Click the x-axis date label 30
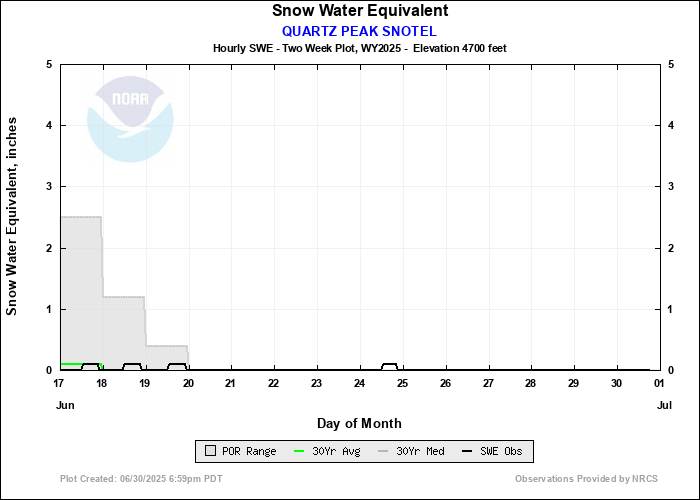This screenshot has width=700, height=500. point(617,384)
